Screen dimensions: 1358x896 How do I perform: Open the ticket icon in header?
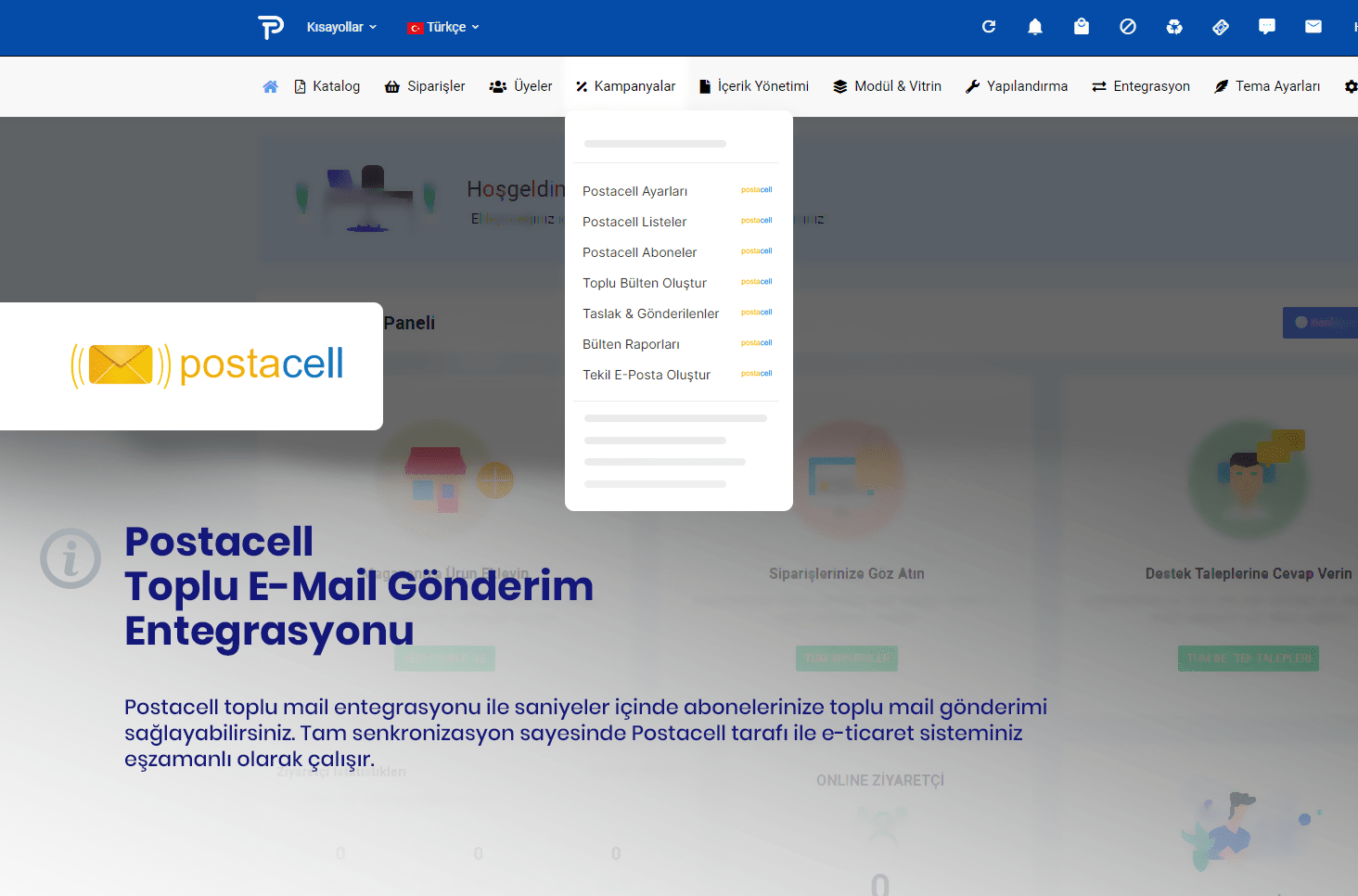1221,27
